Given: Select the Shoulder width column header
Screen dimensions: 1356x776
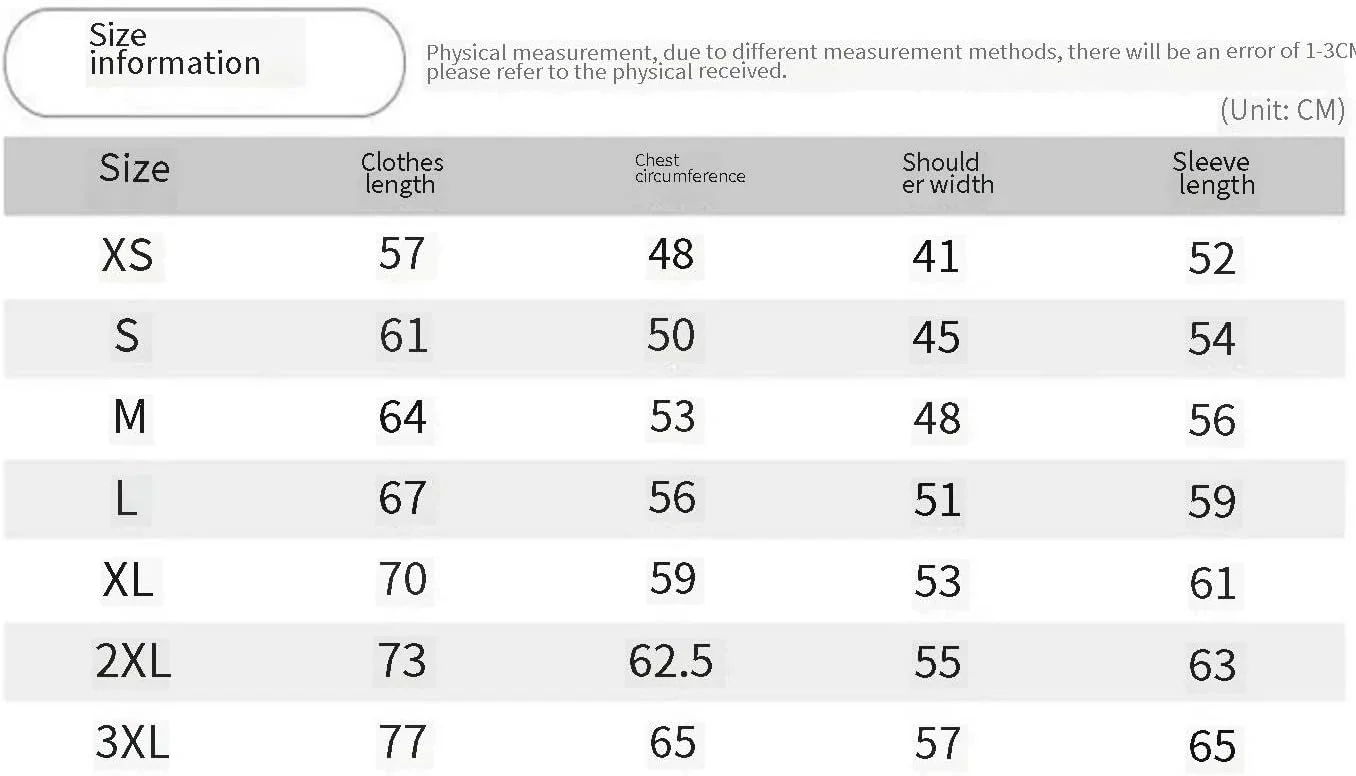Looking at the screenshot, I should 947,173.
